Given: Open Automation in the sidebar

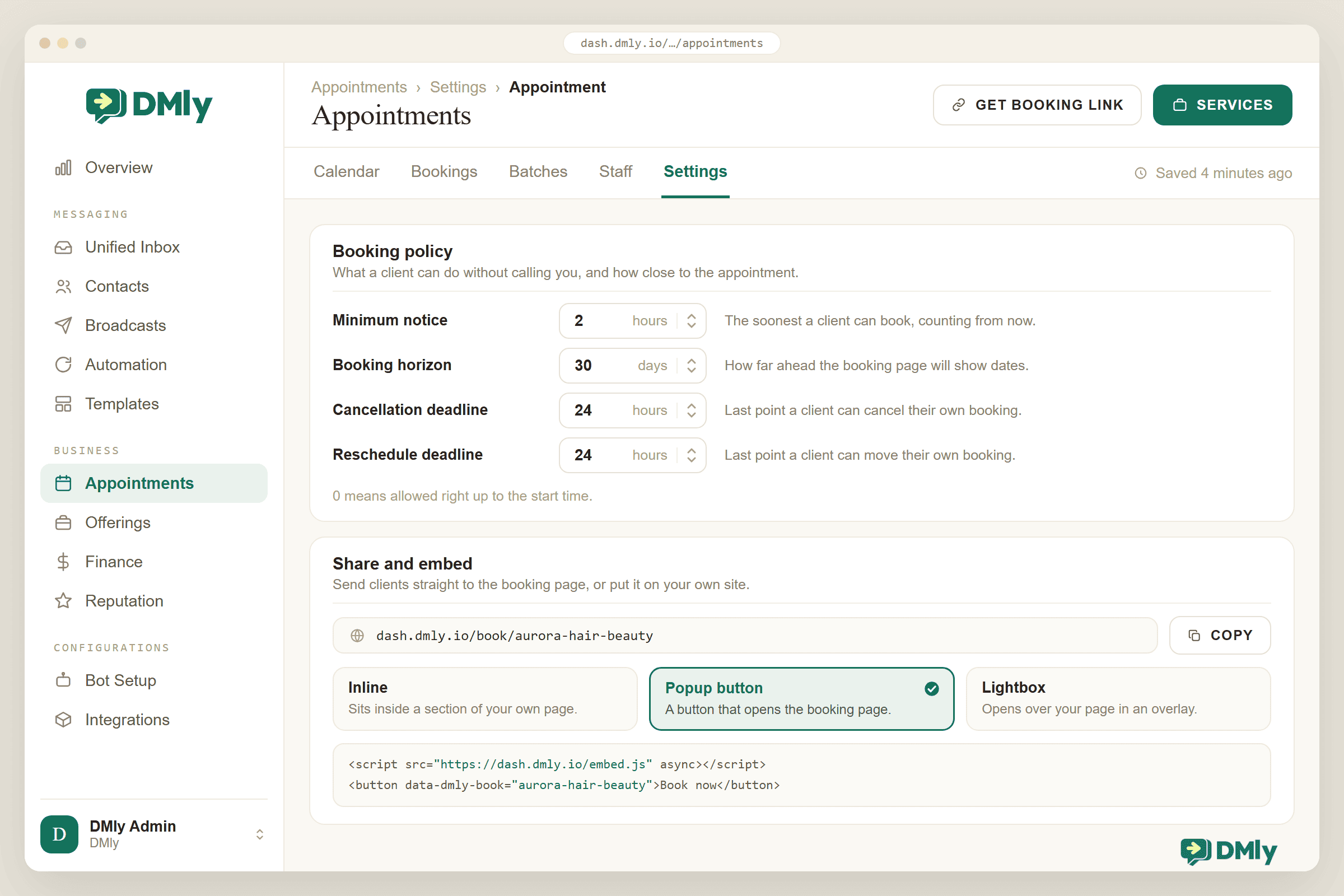Looking at the screenshot, I should (x=153, y=365).
